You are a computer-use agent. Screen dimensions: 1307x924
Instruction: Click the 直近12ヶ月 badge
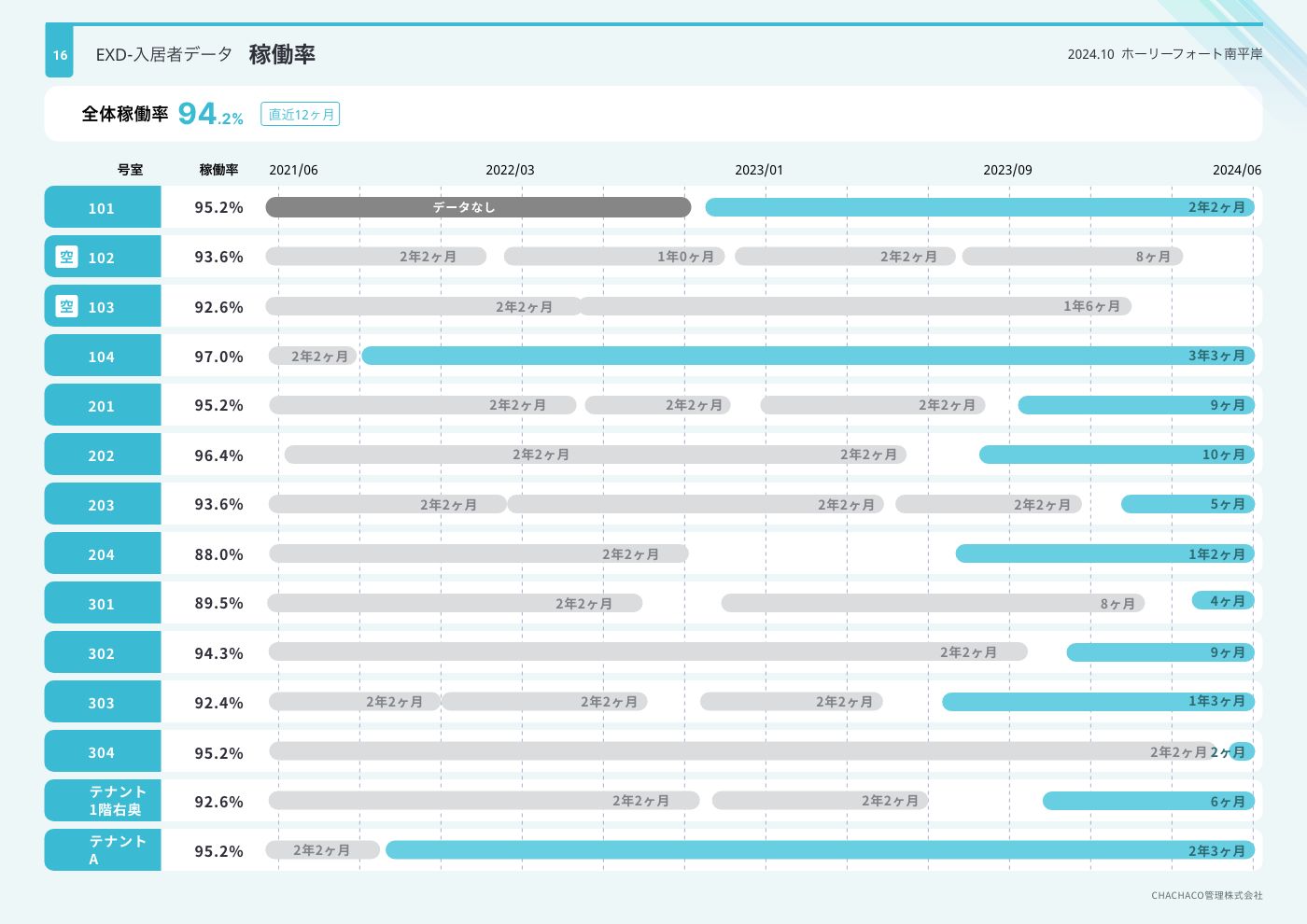click(301, 114)
